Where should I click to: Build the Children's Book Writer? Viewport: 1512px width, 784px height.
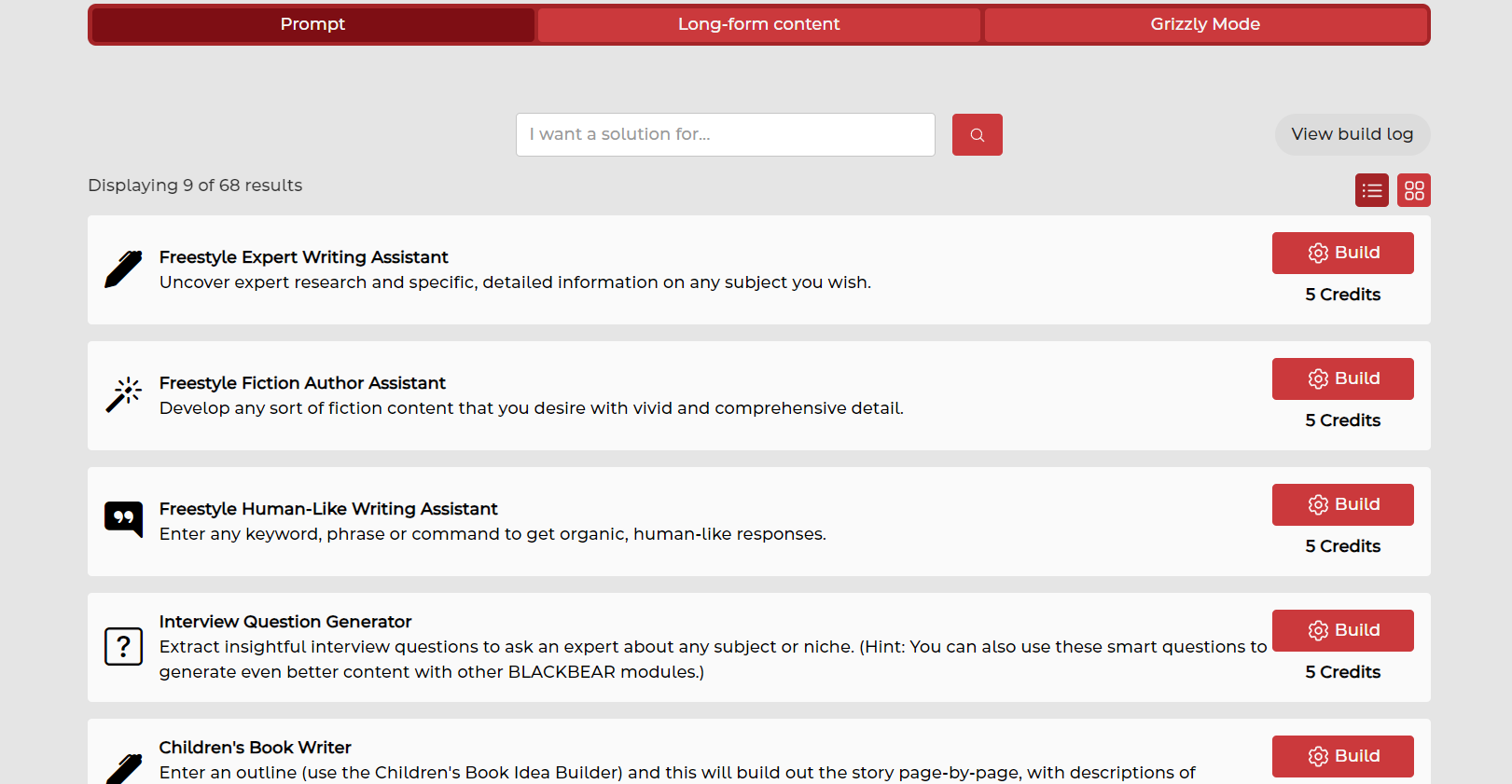pos(1342,756)
